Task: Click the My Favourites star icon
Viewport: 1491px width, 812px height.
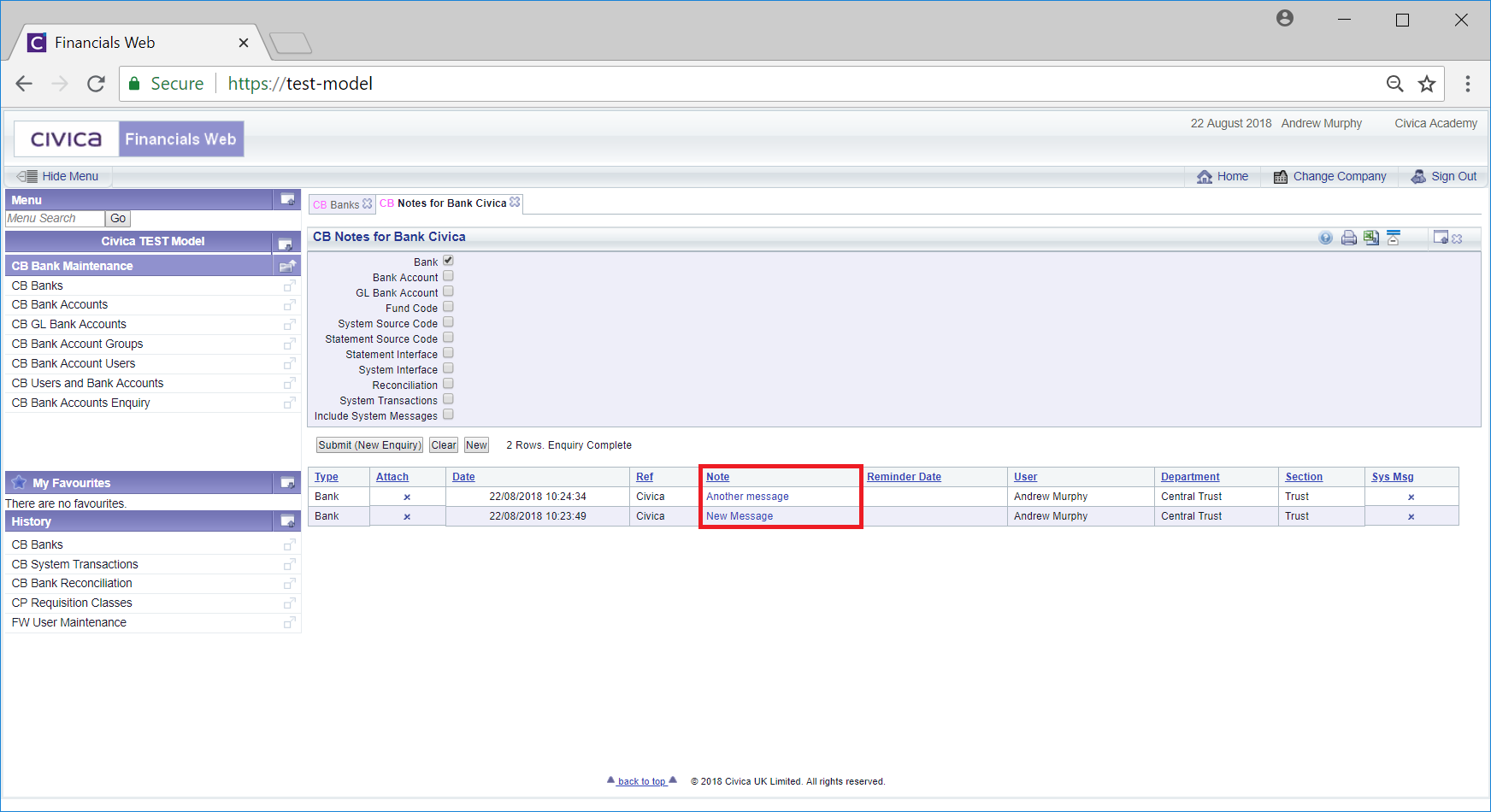Action: tap(20, 482)
